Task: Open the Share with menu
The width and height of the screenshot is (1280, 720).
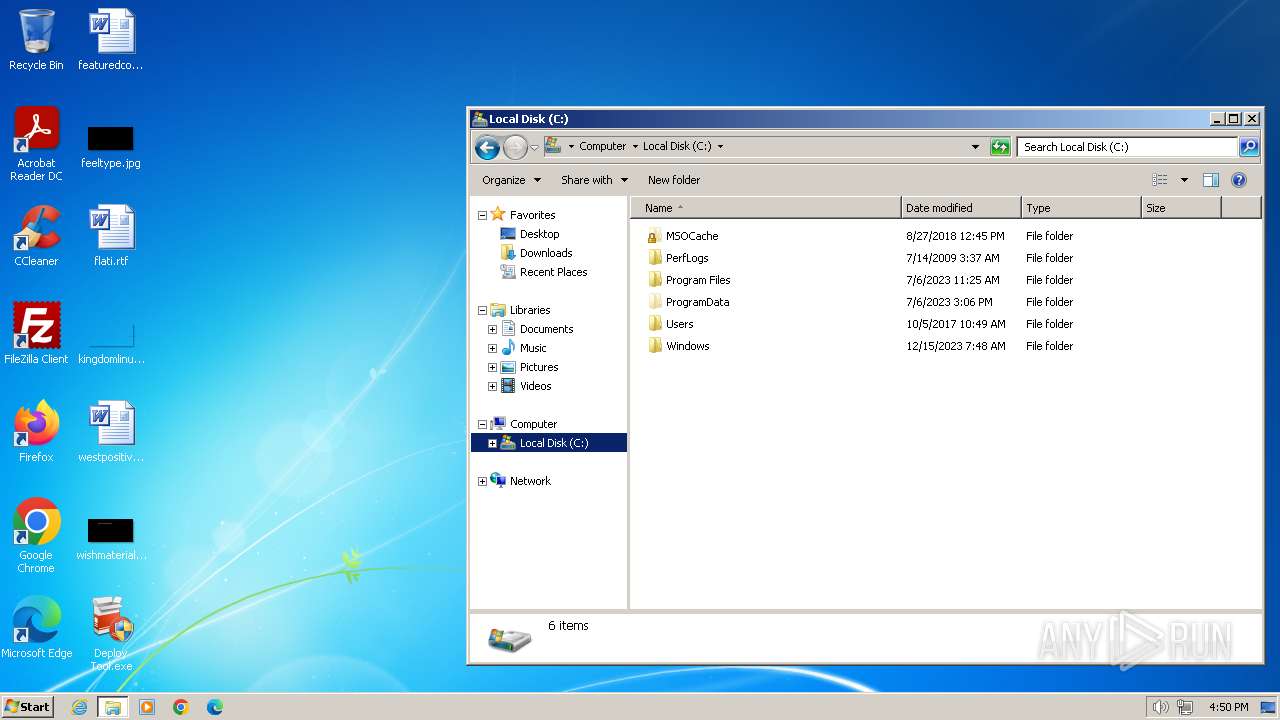Action: 594,180
